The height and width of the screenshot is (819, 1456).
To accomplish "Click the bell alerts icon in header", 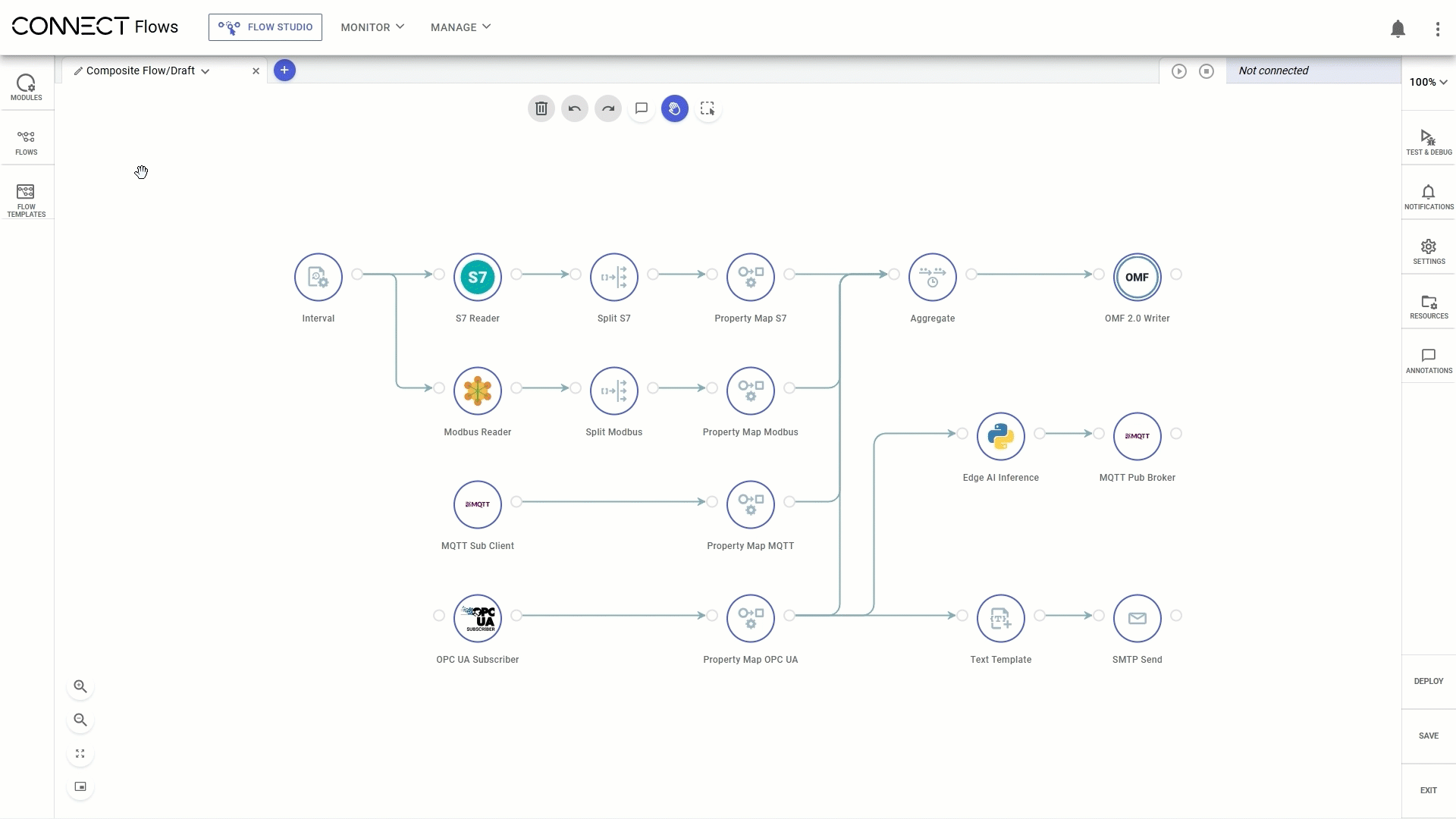I will point(1398,28).
